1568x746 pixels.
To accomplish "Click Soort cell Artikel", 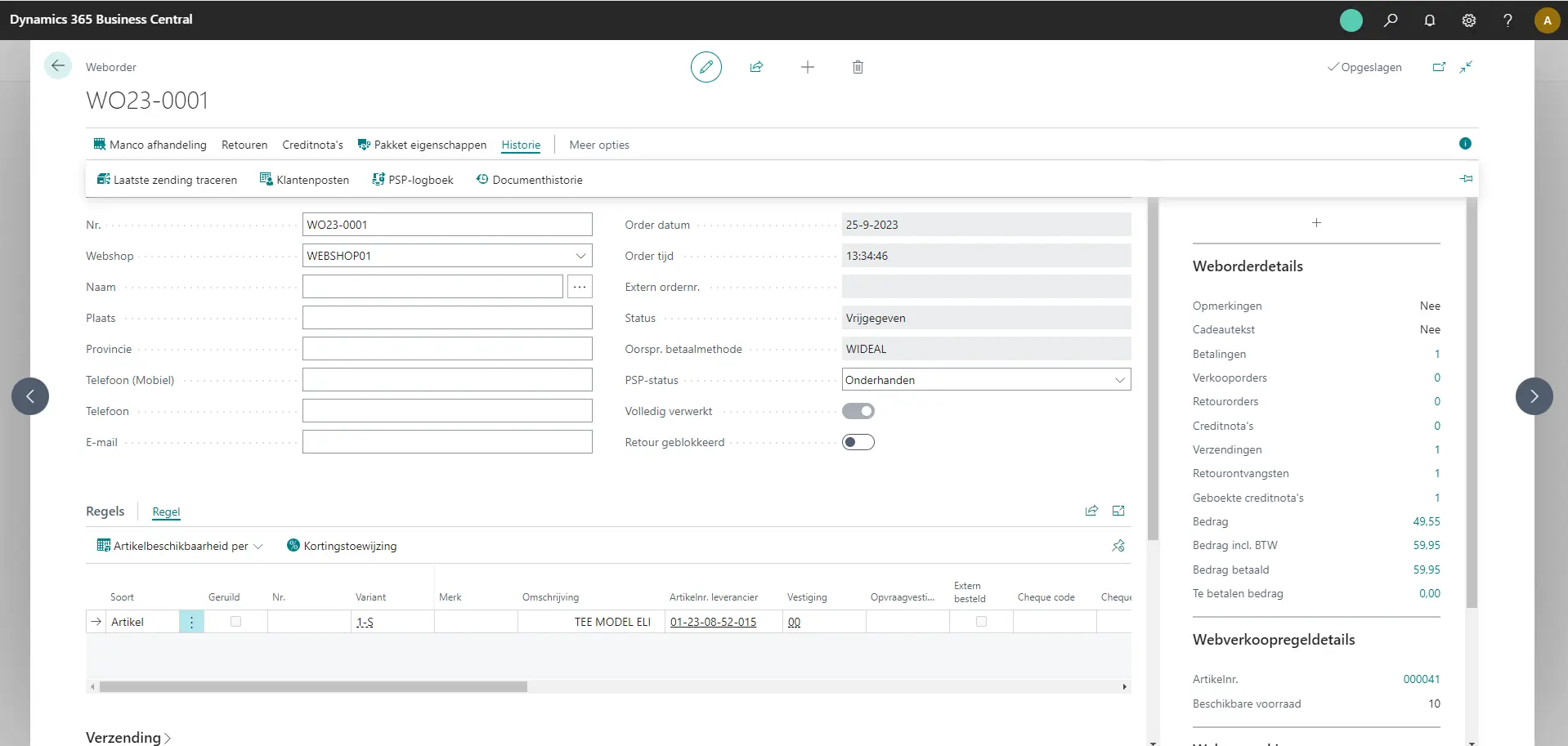I will pyautogui.click(x=142, y=622).
